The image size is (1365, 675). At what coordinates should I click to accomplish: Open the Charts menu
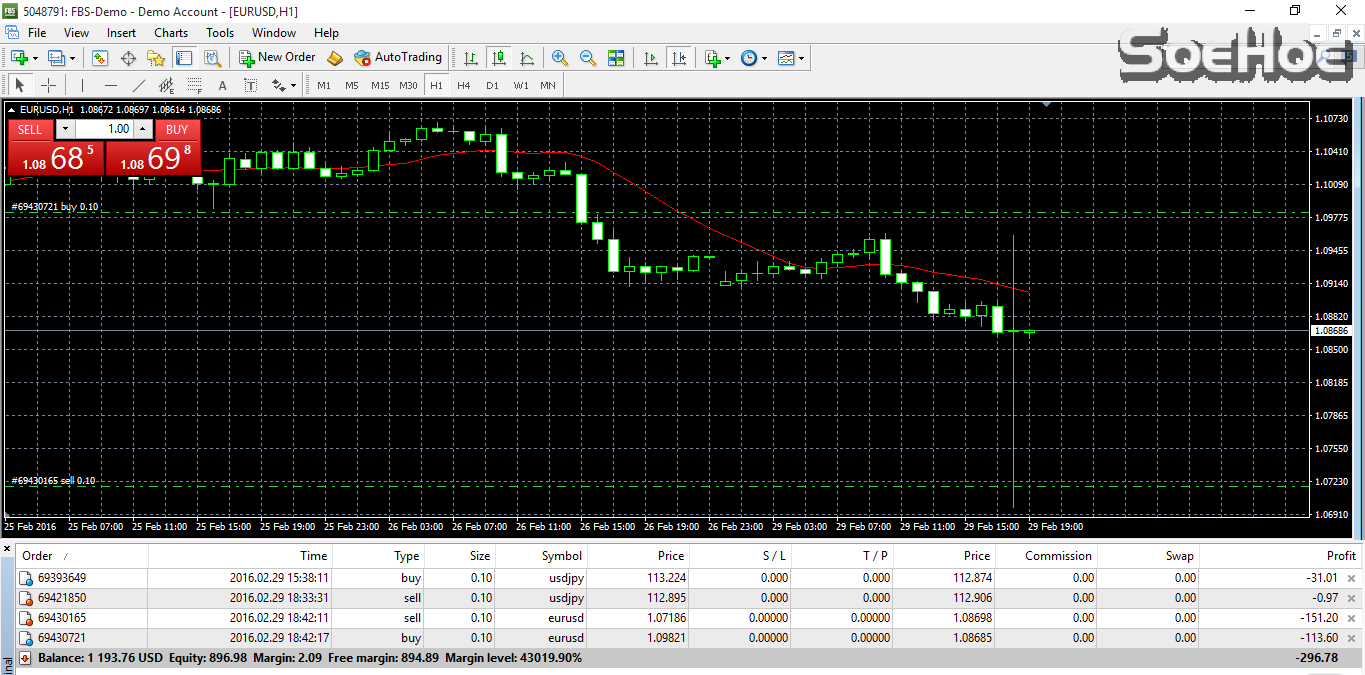[171, 33]
